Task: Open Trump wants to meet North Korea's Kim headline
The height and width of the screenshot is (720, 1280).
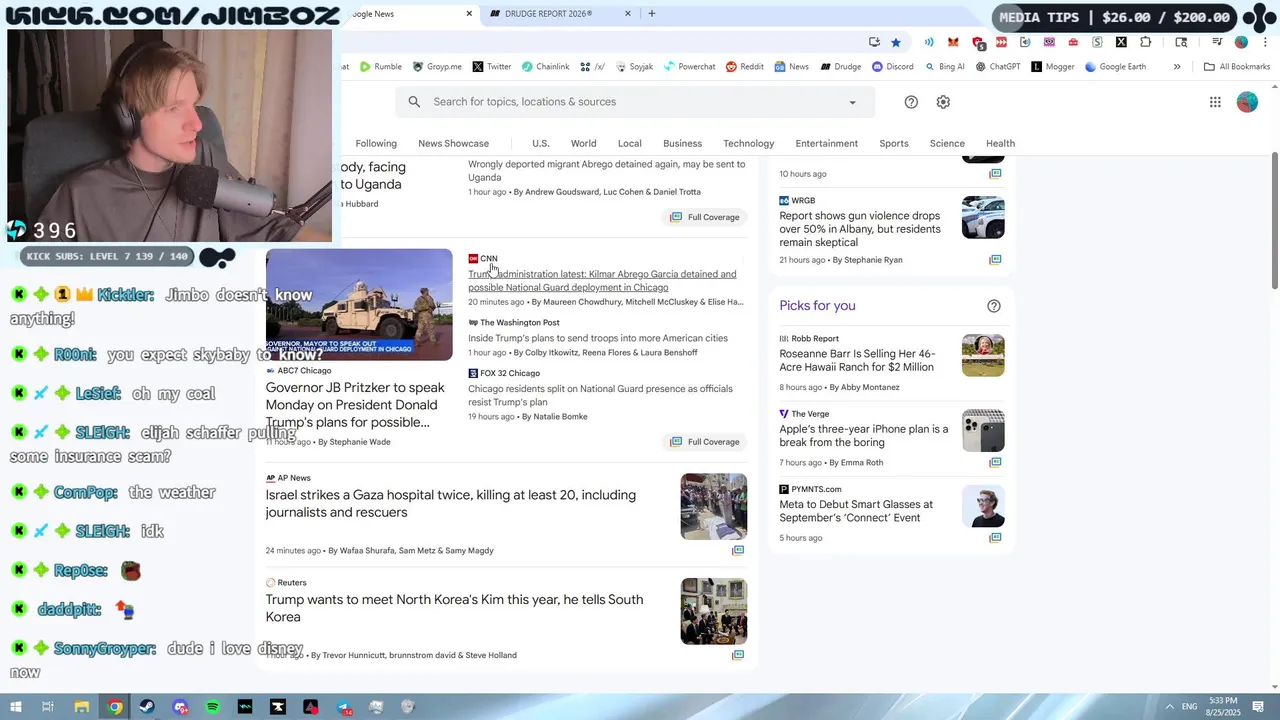Action: coord(454,608)
